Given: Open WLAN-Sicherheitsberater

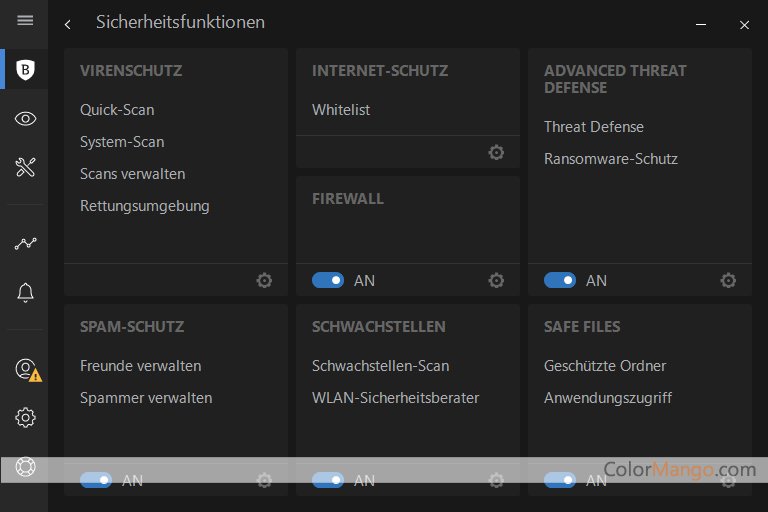Looking at the screenshot, I should tap(395, 398).
